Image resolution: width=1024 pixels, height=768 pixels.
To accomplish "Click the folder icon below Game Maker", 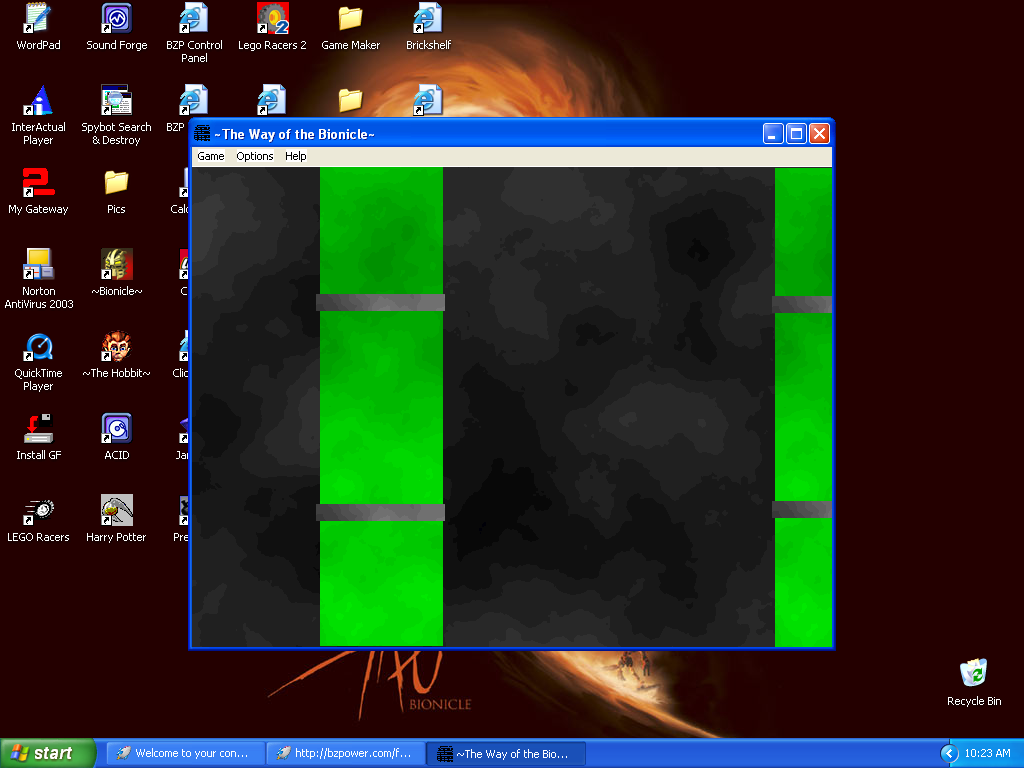I will [350, 101].
